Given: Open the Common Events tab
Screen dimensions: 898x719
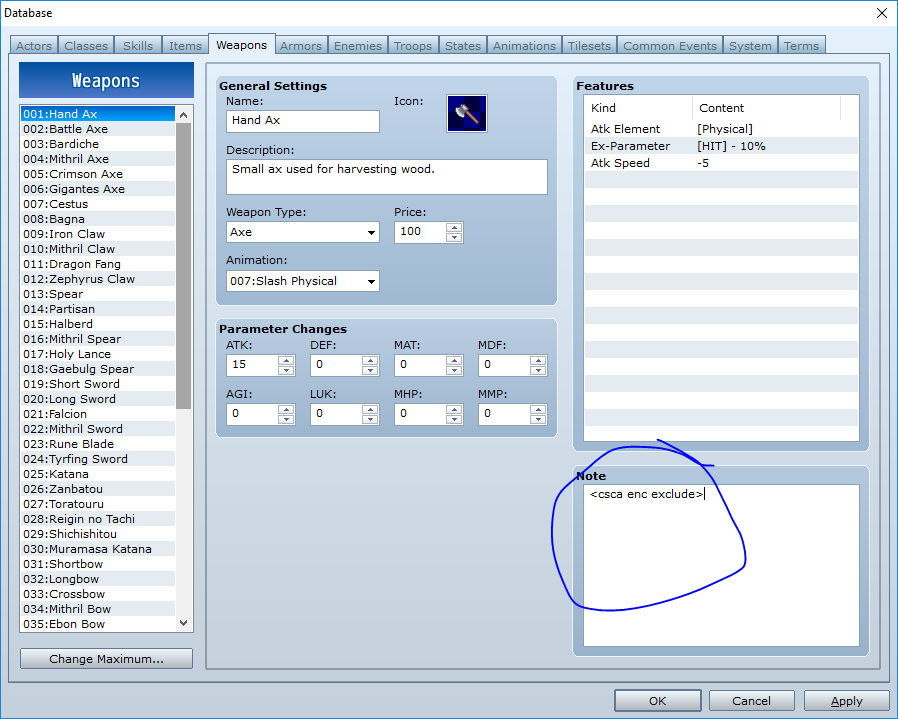Looking at the screenshot, I should [x=669, y=45].
